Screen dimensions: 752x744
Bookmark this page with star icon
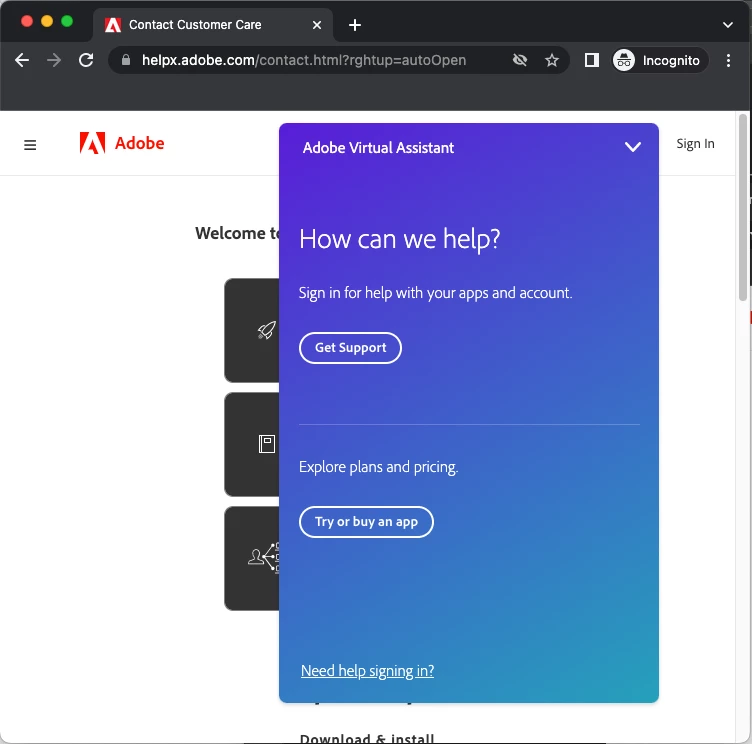point(552,60)
